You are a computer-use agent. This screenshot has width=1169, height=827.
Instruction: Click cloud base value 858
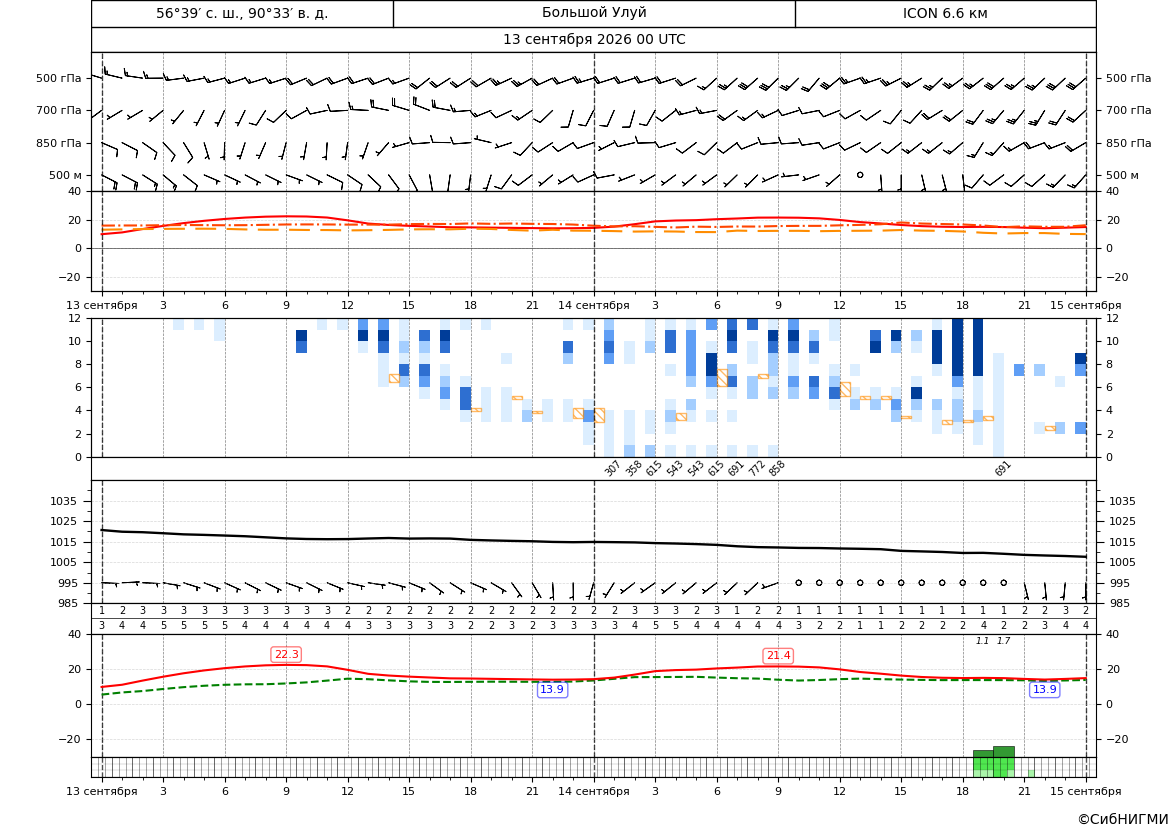tap(776, 469)
